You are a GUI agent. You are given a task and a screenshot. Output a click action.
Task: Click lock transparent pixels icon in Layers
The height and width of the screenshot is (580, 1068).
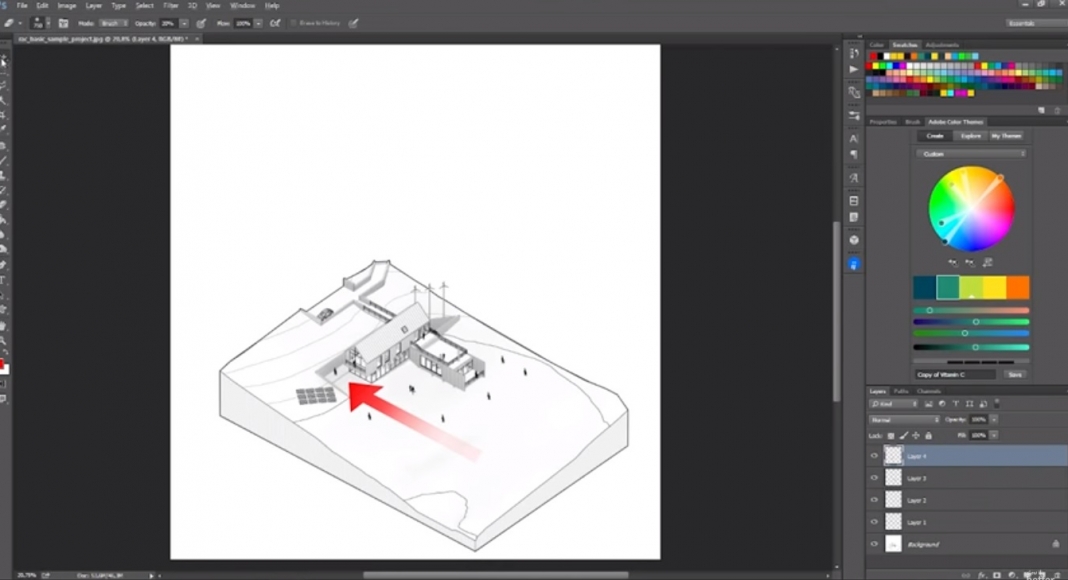coord(893,436)
